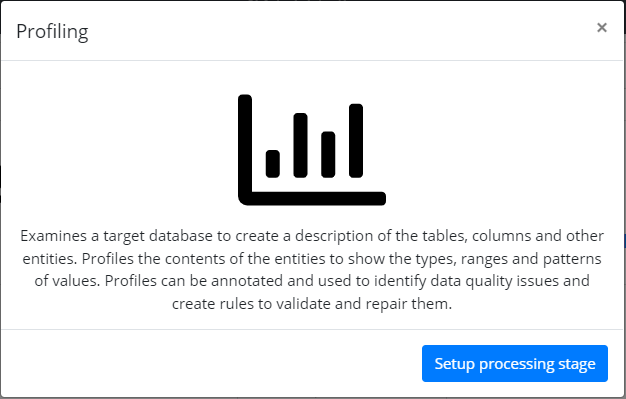This screenshot has width=626, height=399.
Task: Click the word 'entities' beginning the second line
Action: pyautogui.click(x=48, y=259)
